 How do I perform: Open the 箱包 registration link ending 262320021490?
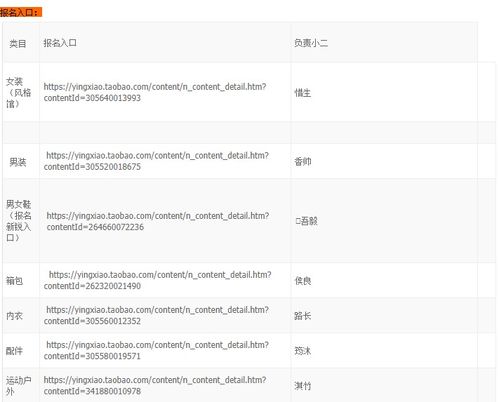157,280
